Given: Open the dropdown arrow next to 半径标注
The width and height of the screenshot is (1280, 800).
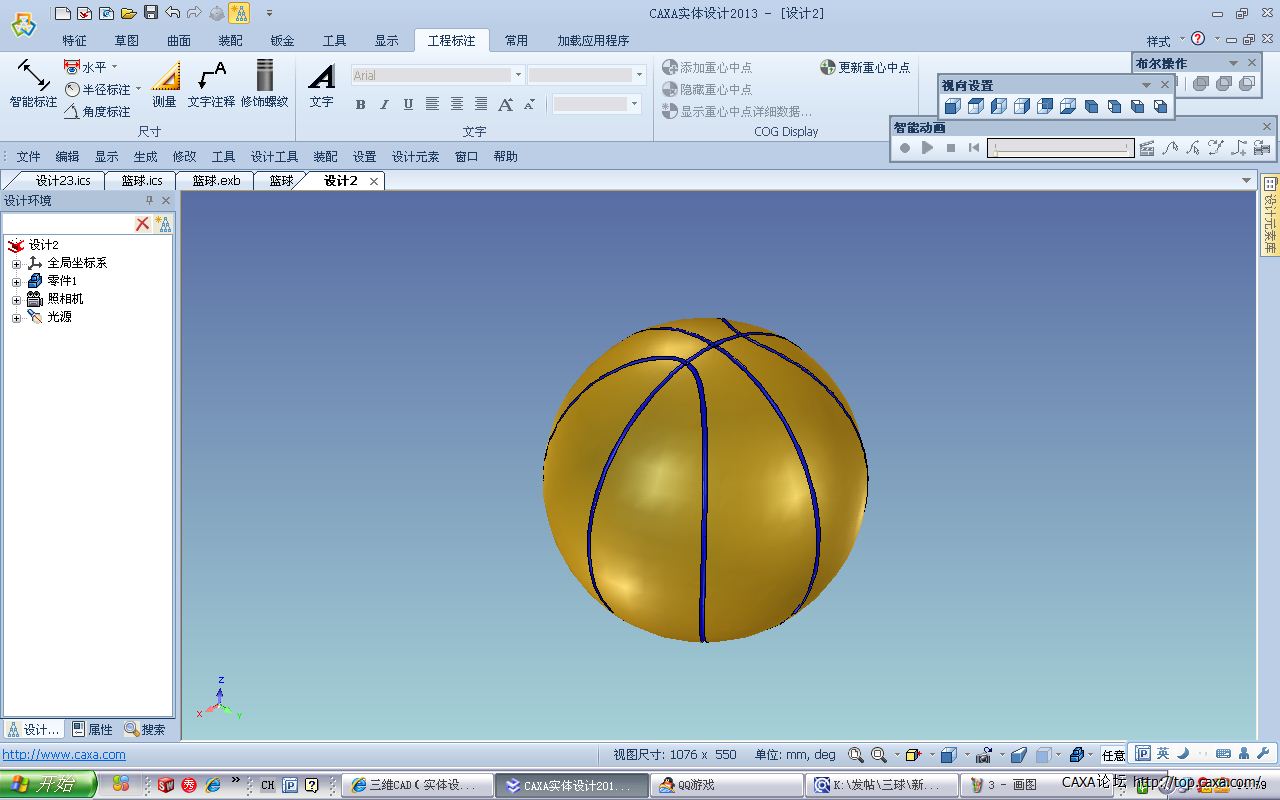Looking at the screenshot, I should [x=138, y=90].
